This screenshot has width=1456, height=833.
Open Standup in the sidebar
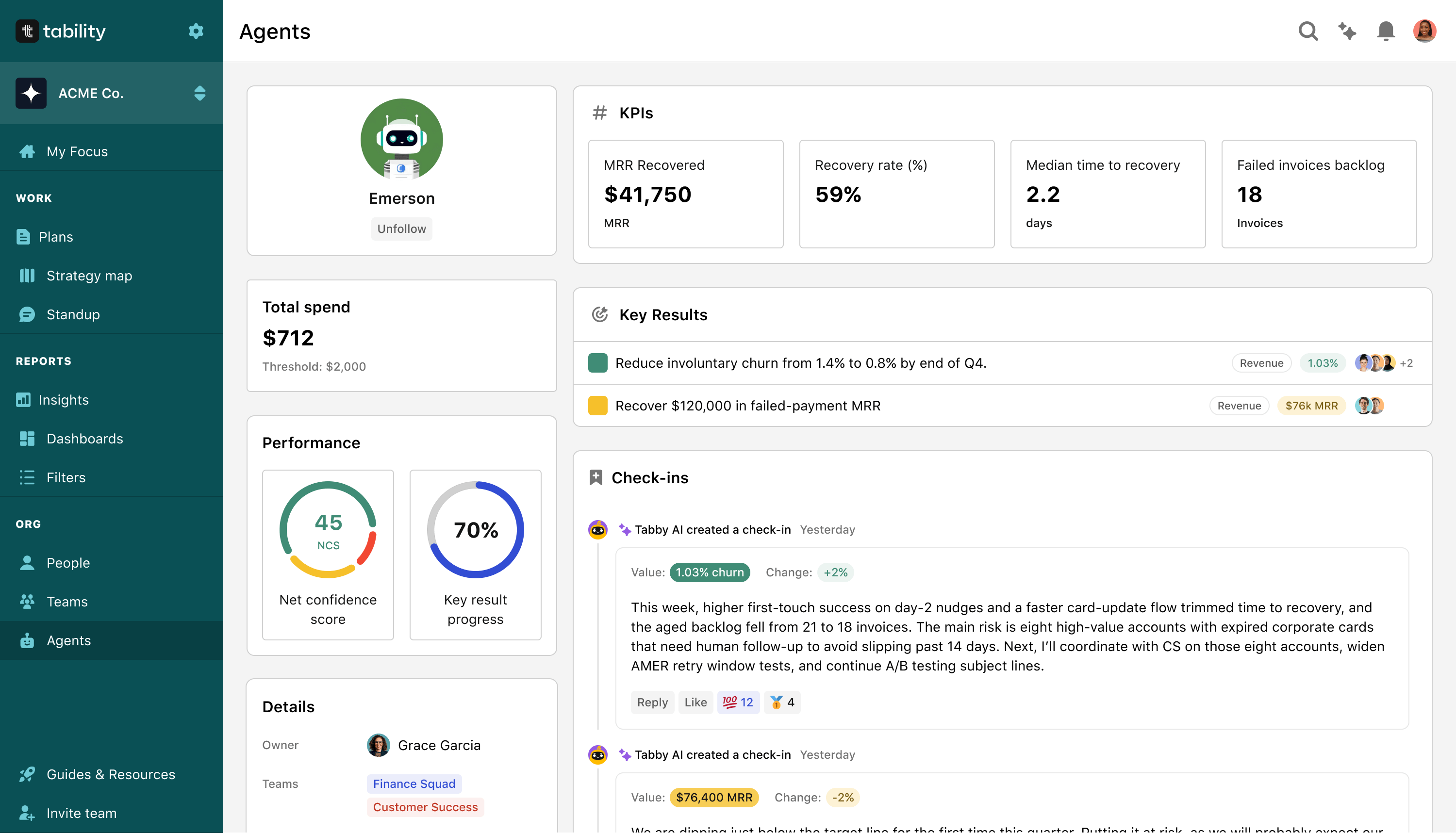click(x=112, y=315)
